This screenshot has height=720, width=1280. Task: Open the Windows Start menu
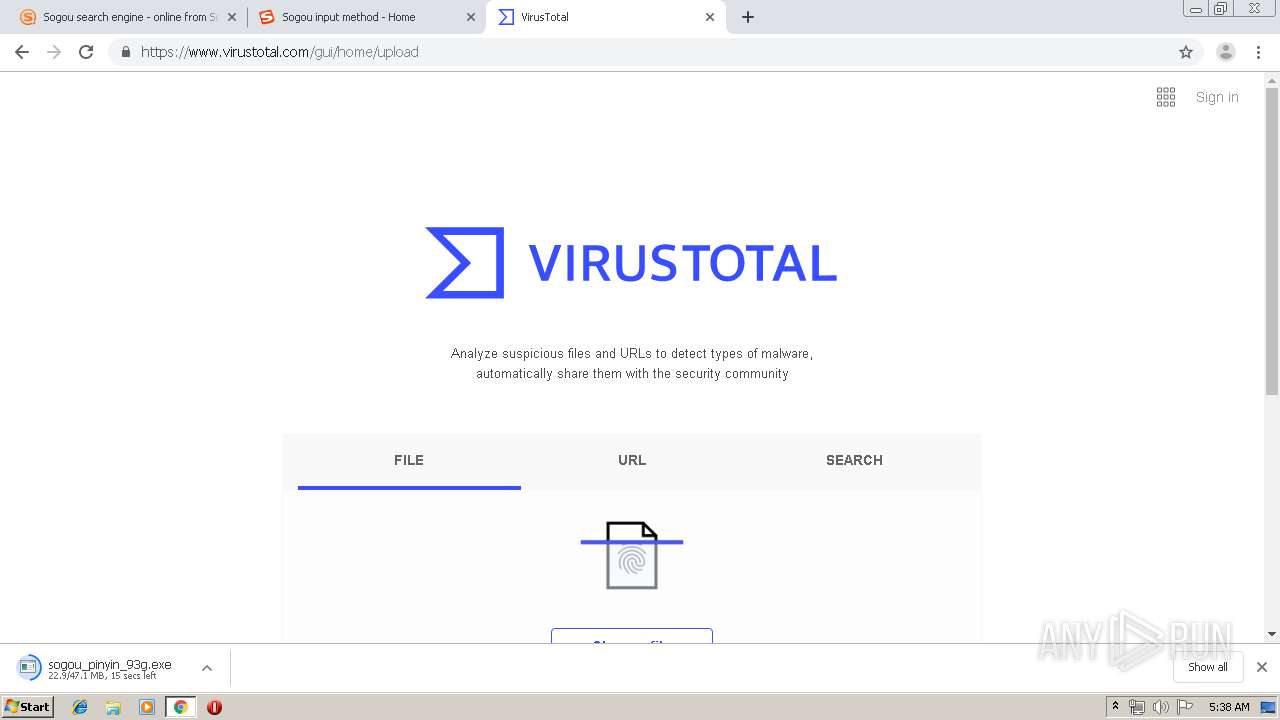tap(28, 706)
